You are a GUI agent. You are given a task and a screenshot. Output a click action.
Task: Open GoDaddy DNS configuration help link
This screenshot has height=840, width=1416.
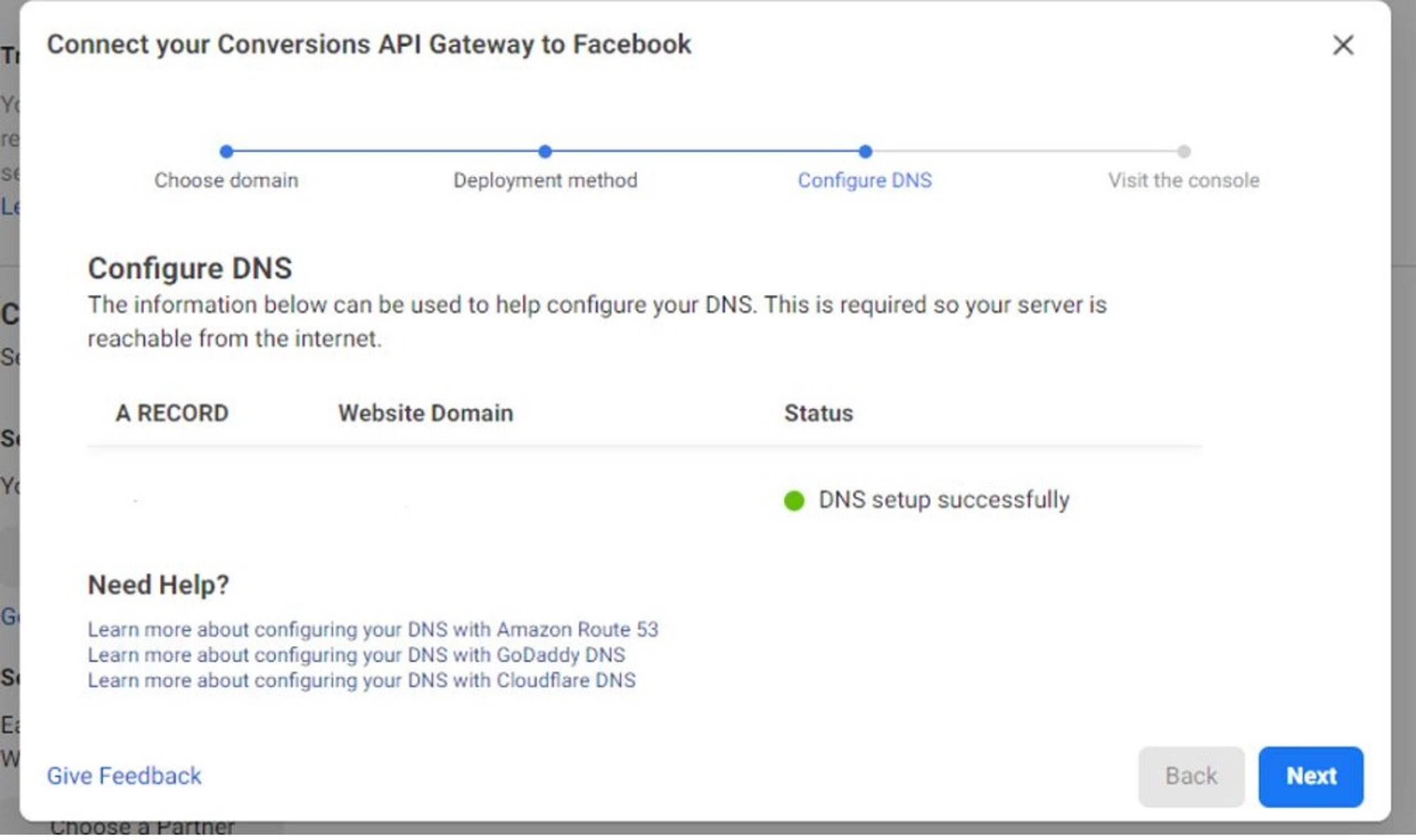click(356, 655)
